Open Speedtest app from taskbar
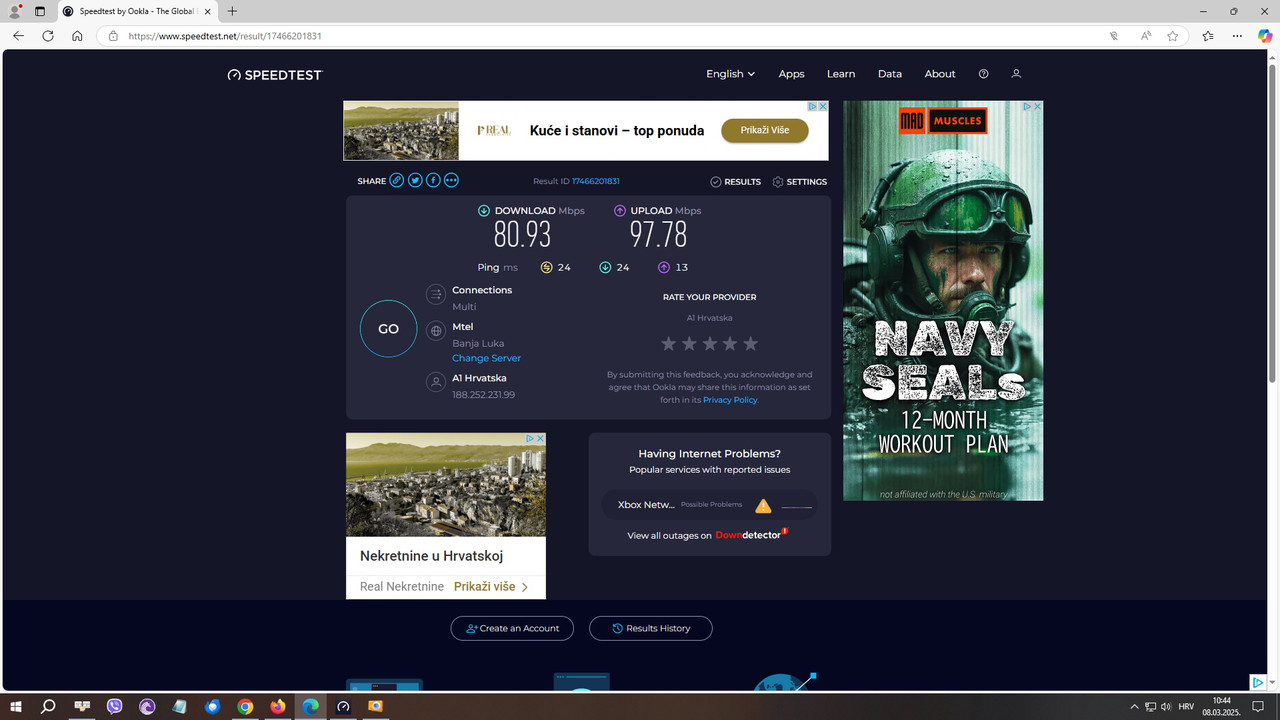The height and width of the screenshot is (720, 1280). pos(343,706)
